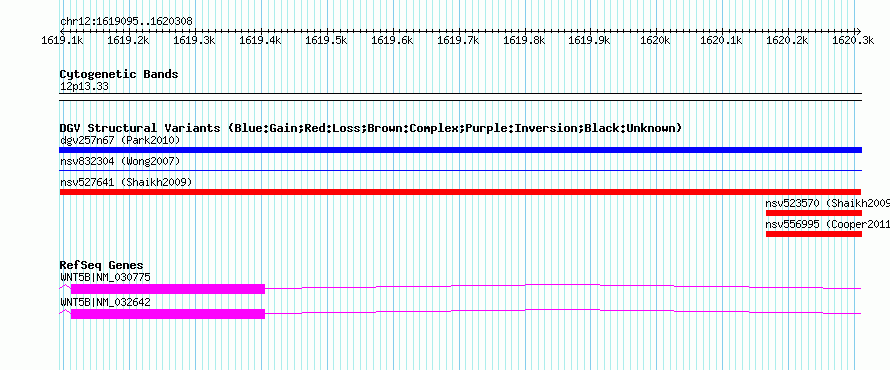Click the 1619.9k ruler tick label
Viewport: 890px width, 370px height.
pos(590,40)
